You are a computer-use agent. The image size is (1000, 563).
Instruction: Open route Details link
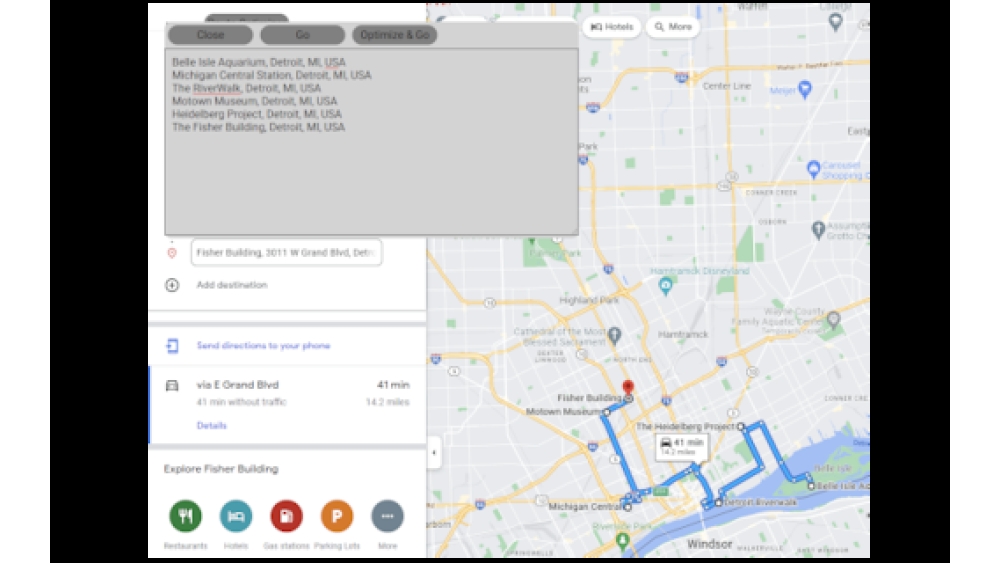click(x=212, y=425)
